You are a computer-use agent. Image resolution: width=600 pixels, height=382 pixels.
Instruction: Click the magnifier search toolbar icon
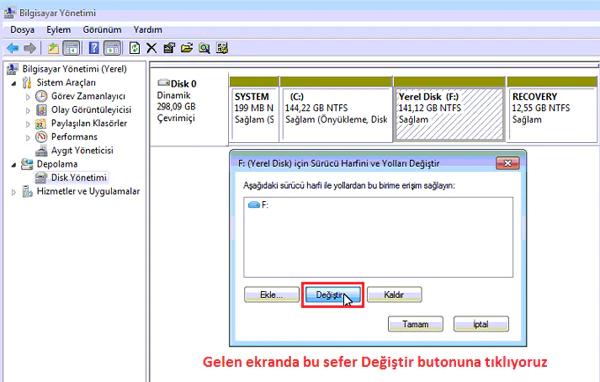(204, 48)
